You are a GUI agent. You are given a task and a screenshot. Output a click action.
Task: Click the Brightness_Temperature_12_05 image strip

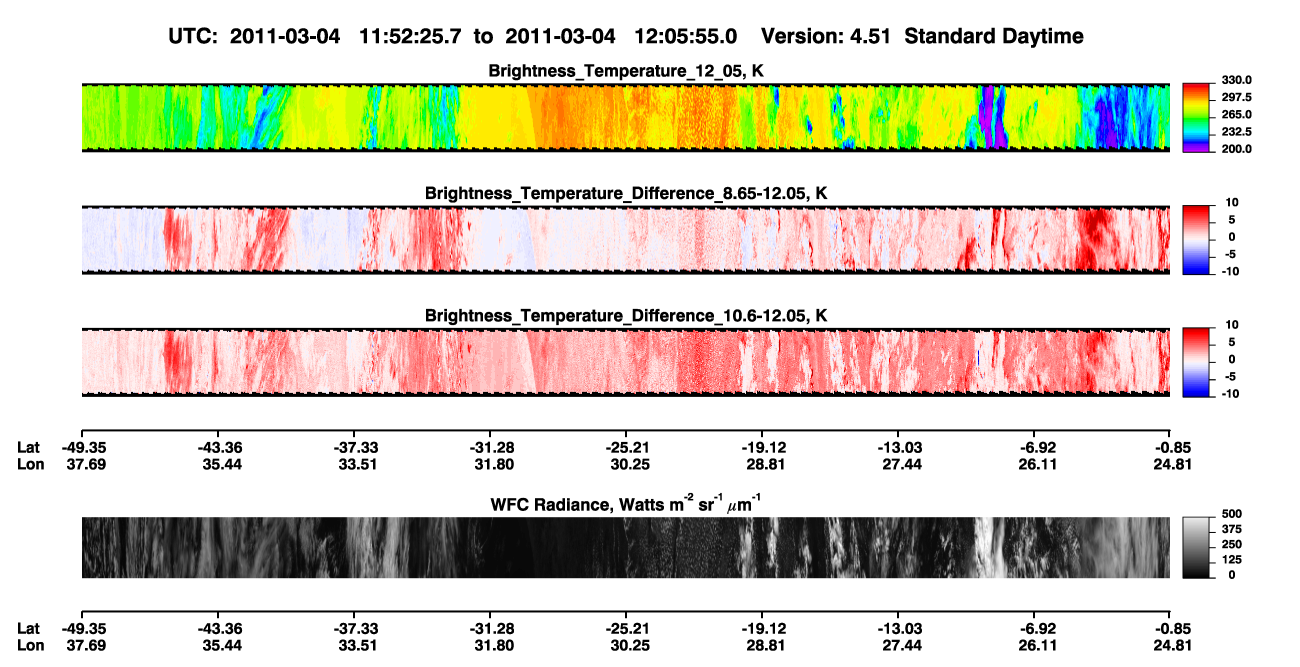click(x=625, y=117)
